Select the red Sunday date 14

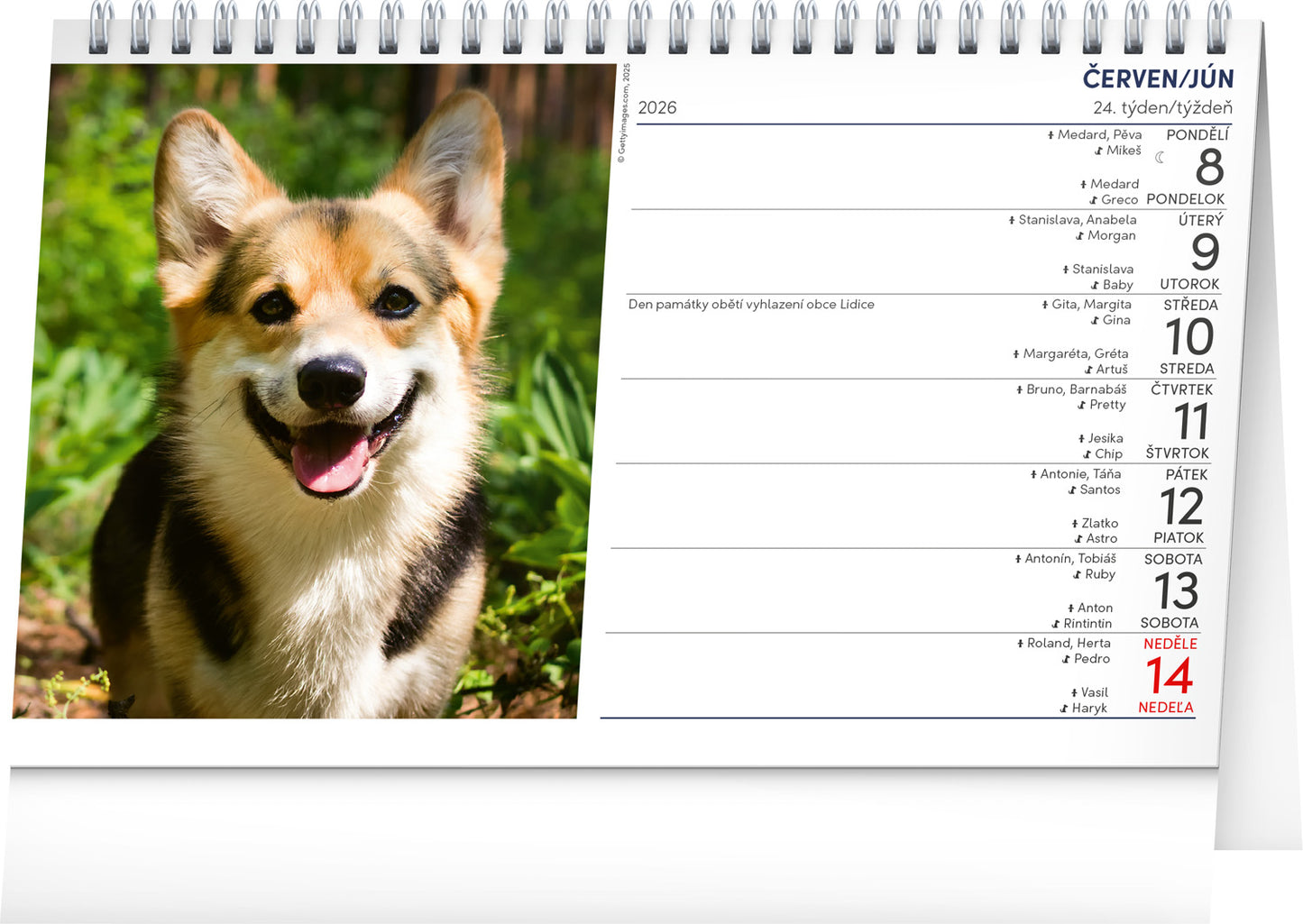pyautogui.click(x=1170, y=676)
